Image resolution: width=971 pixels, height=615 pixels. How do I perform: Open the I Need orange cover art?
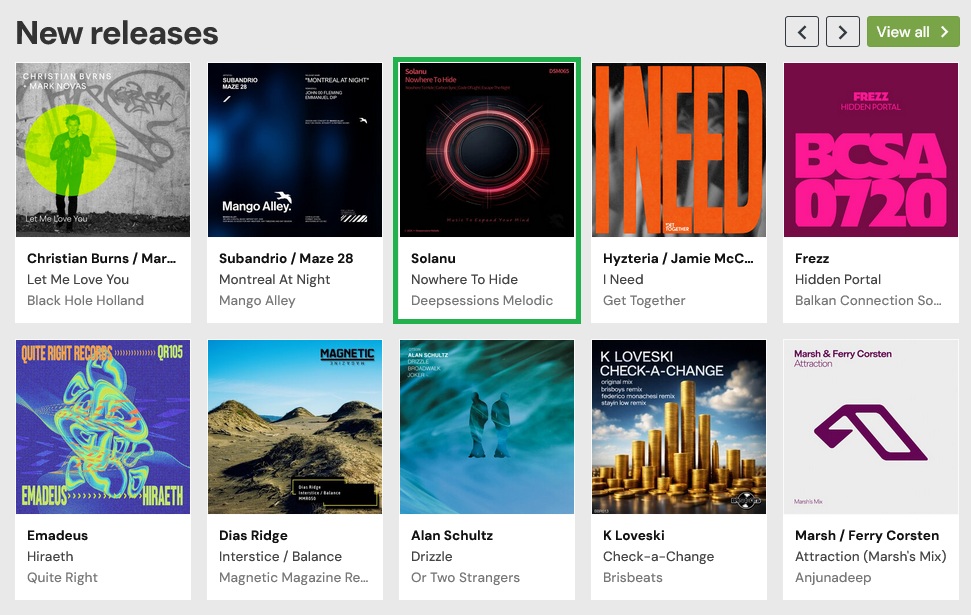coord(679,150)
